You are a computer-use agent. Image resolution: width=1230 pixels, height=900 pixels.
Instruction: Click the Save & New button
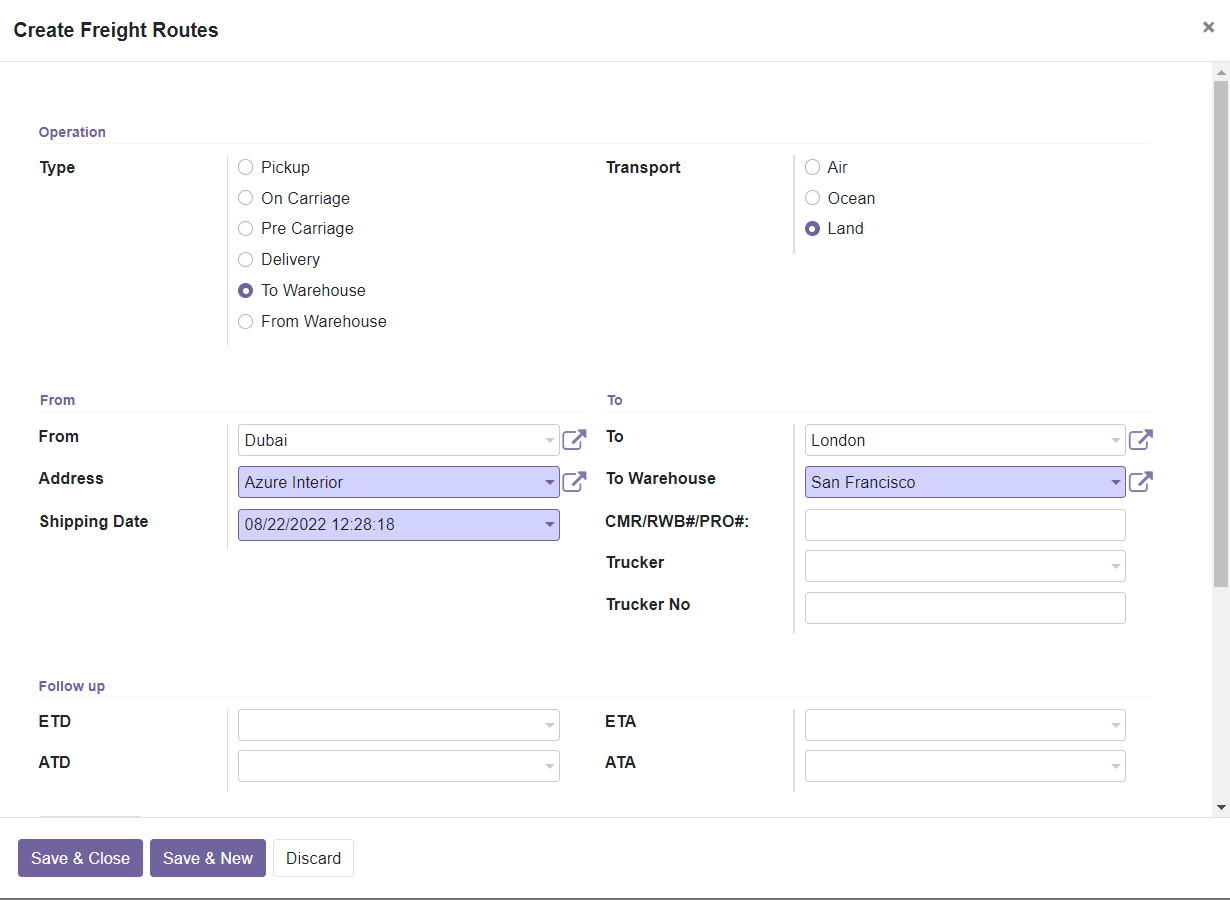click(x=208, y=858)
